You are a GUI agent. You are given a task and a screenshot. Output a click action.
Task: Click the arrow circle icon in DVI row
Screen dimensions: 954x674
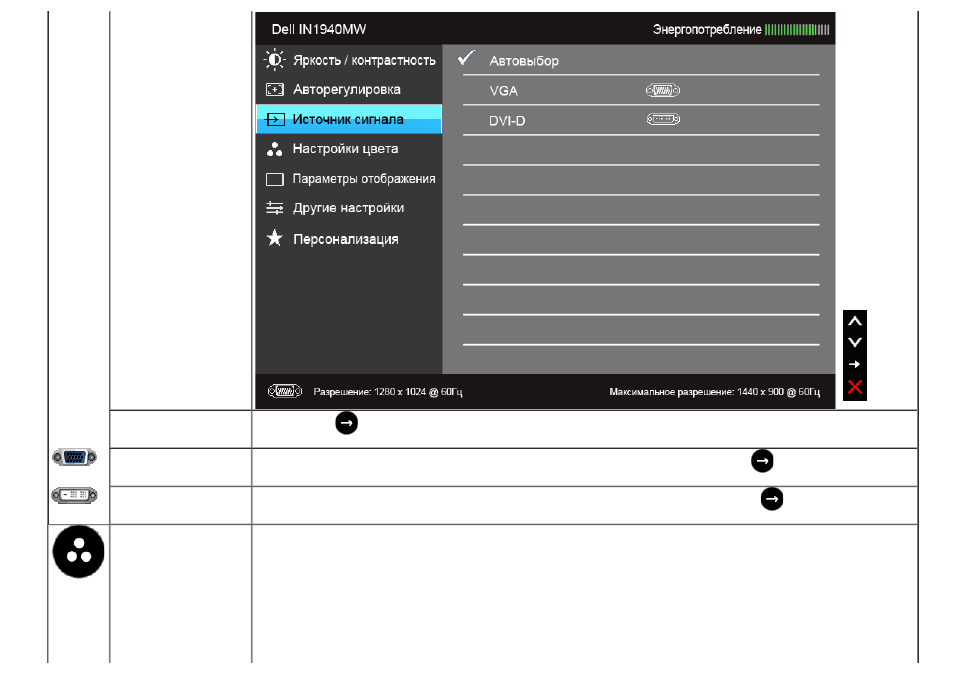click(771, 499)
